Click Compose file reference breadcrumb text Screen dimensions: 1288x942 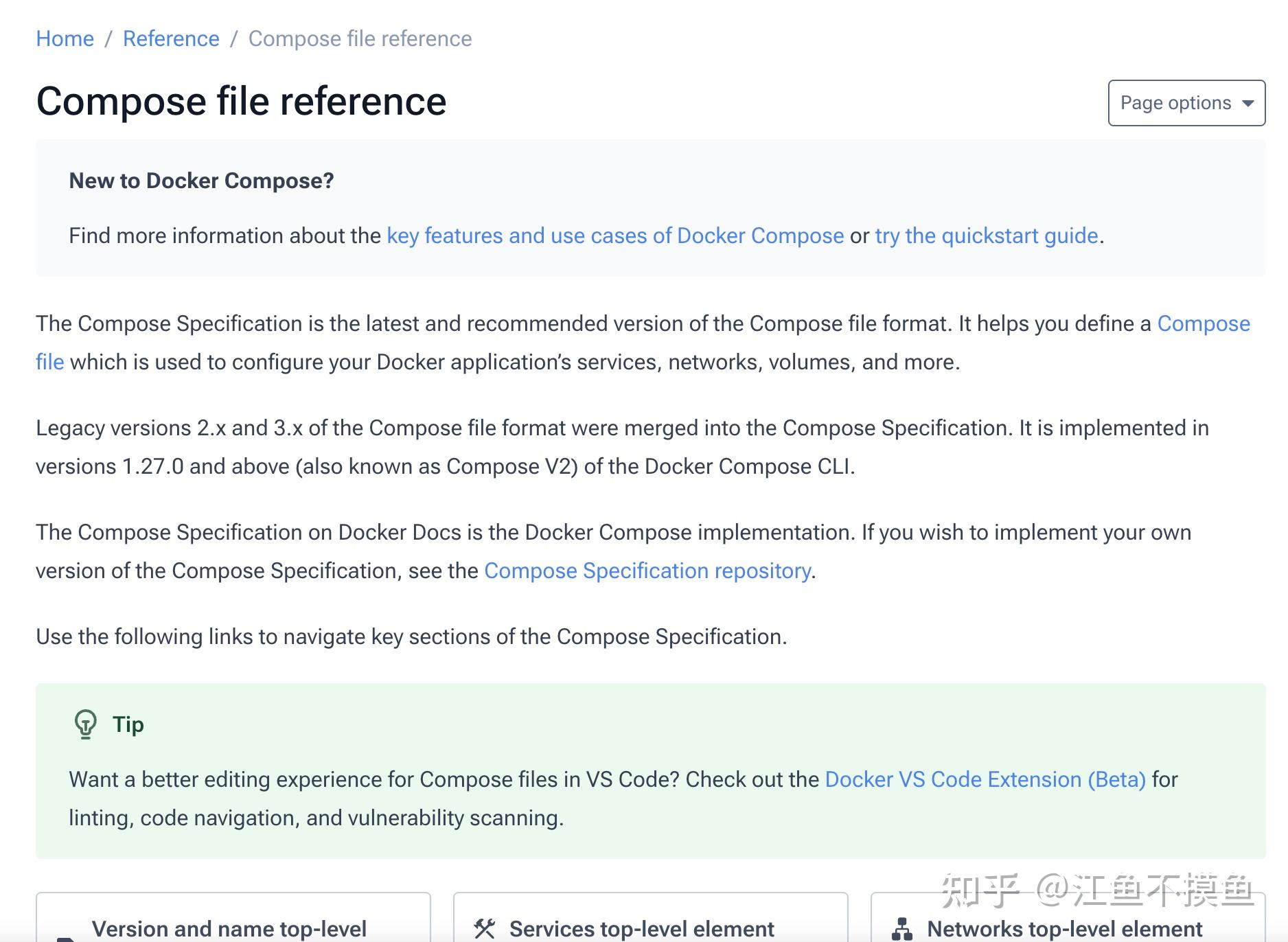tap(360, 38)
